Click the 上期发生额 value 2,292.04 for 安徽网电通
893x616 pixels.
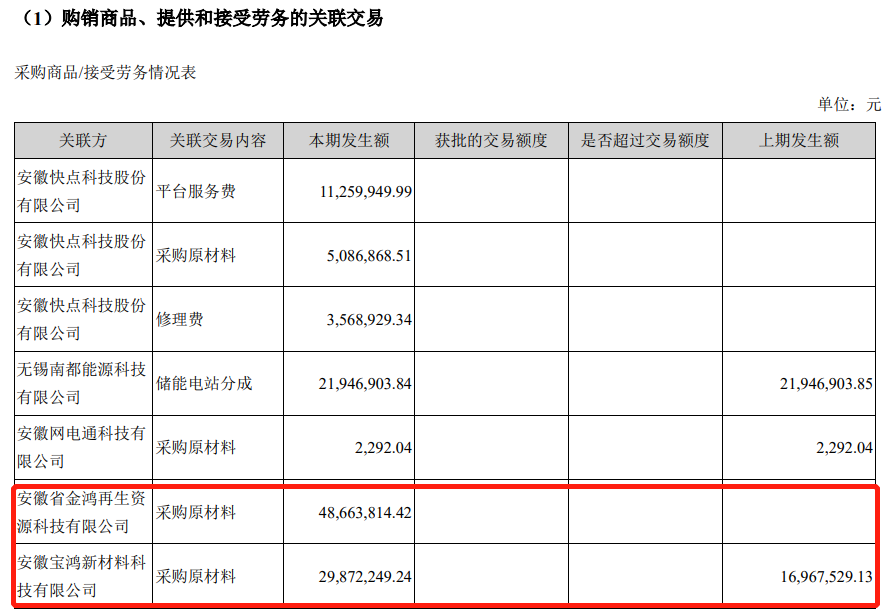pos(845,448)
